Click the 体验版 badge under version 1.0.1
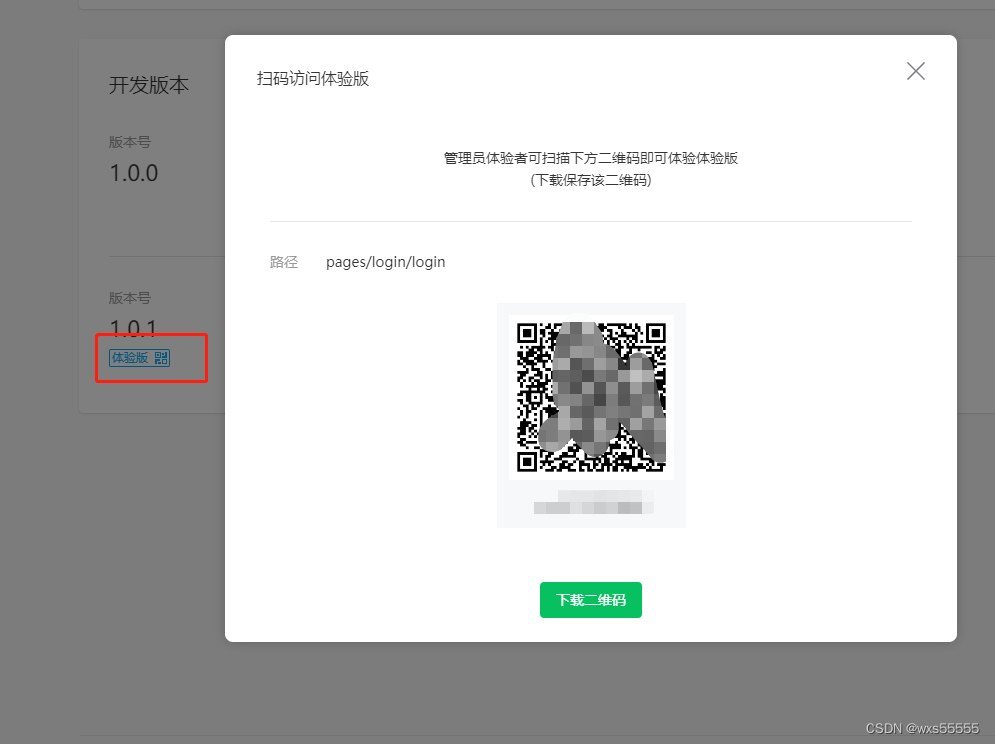The width and height of the screenshot is (995, 744). [140, 358]
